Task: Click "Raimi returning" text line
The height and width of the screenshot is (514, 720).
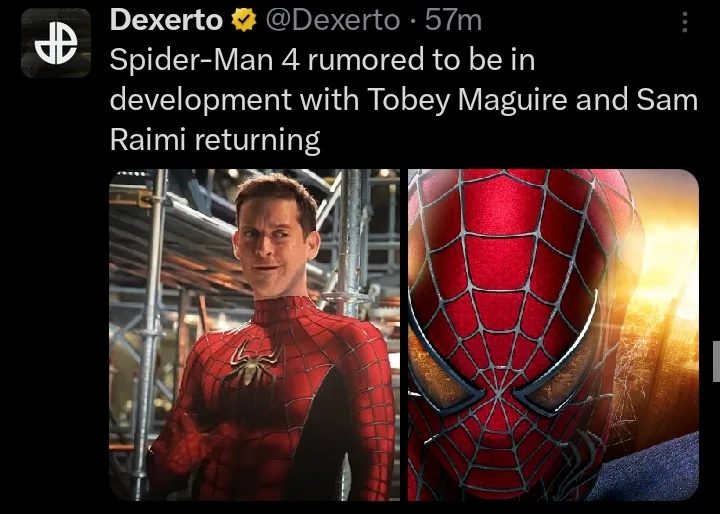Action: tap(215, 140)
